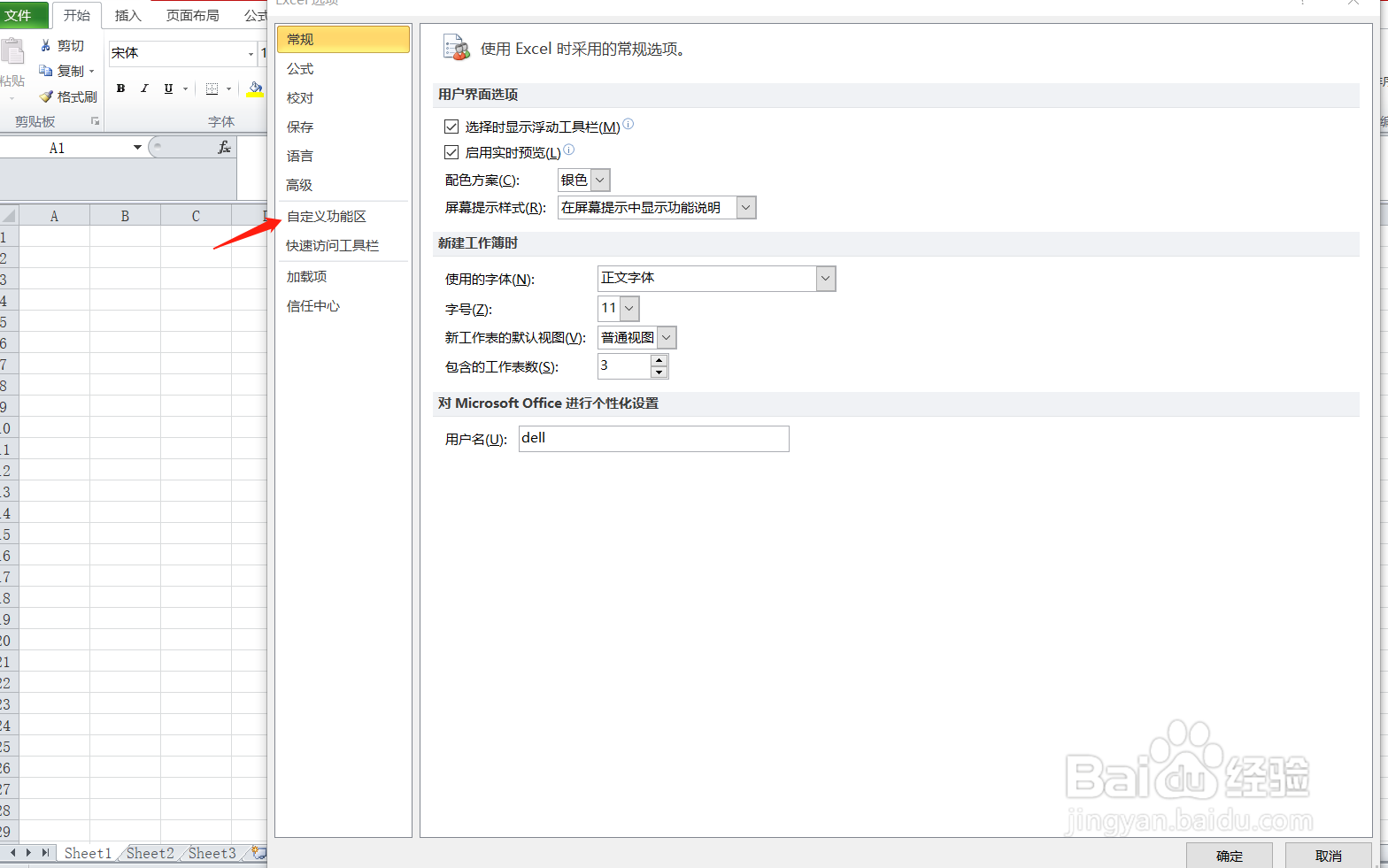Select column B header

coord(125,215)
